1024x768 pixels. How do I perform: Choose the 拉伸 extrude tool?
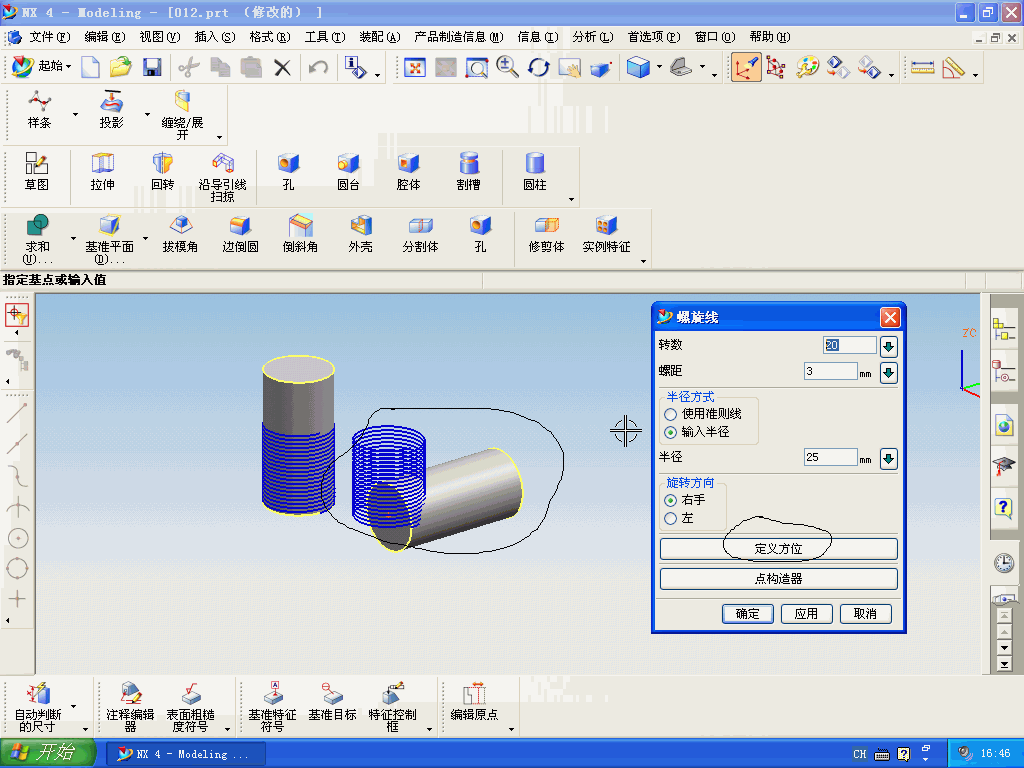click(x=103, y=171)
